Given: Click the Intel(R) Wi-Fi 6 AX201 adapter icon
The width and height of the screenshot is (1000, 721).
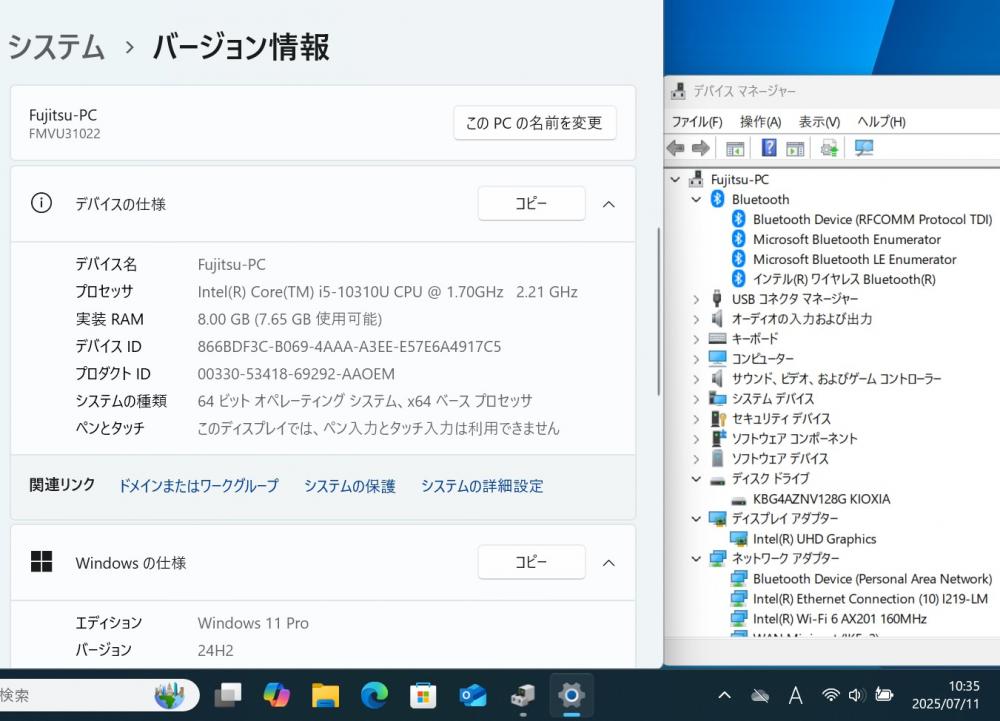Looking at the screenshot, I should [x=739, y=618].
